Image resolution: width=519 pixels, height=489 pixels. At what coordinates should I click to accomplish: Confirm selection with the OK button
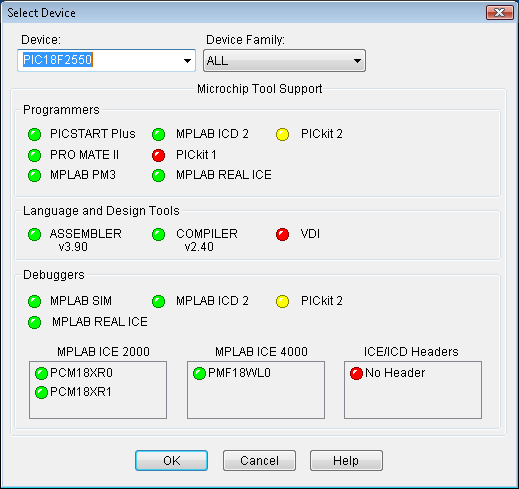coord(171,461)
